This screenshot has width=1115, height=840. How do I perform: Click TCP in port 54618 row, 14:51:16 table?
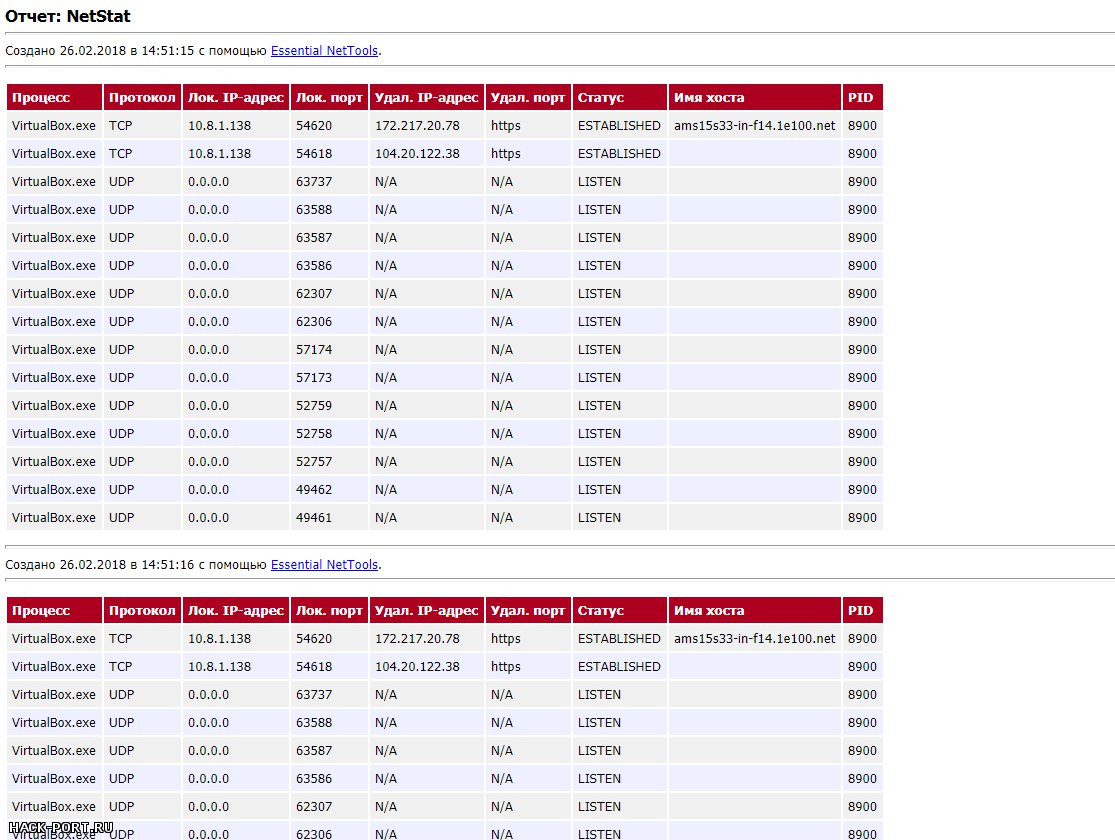pos(121,666)
